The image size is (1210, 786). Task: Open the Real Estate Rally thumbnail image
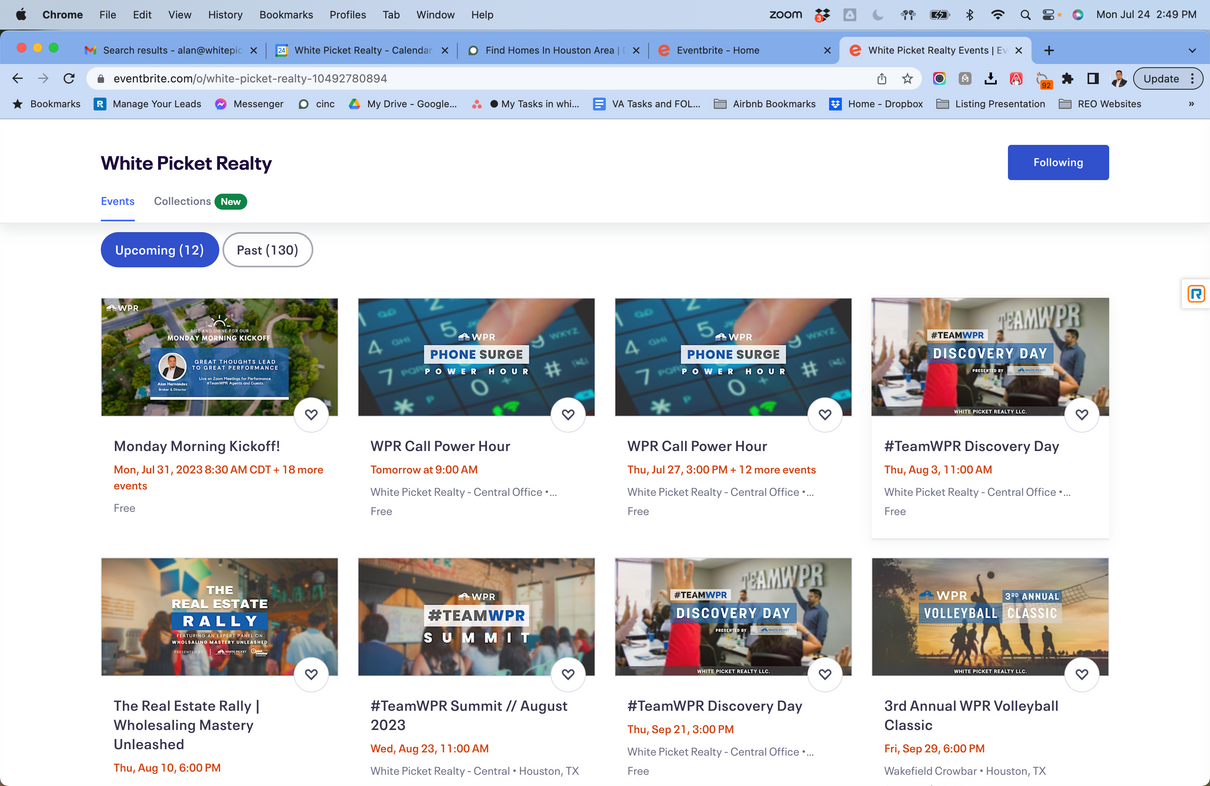point(220,617)
